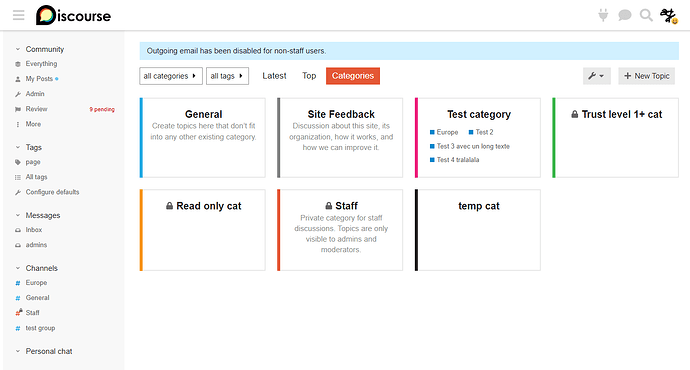Click the Inbox tray icon
The image size is (690, 370).
pyautogui.click(x=18, y=230)
